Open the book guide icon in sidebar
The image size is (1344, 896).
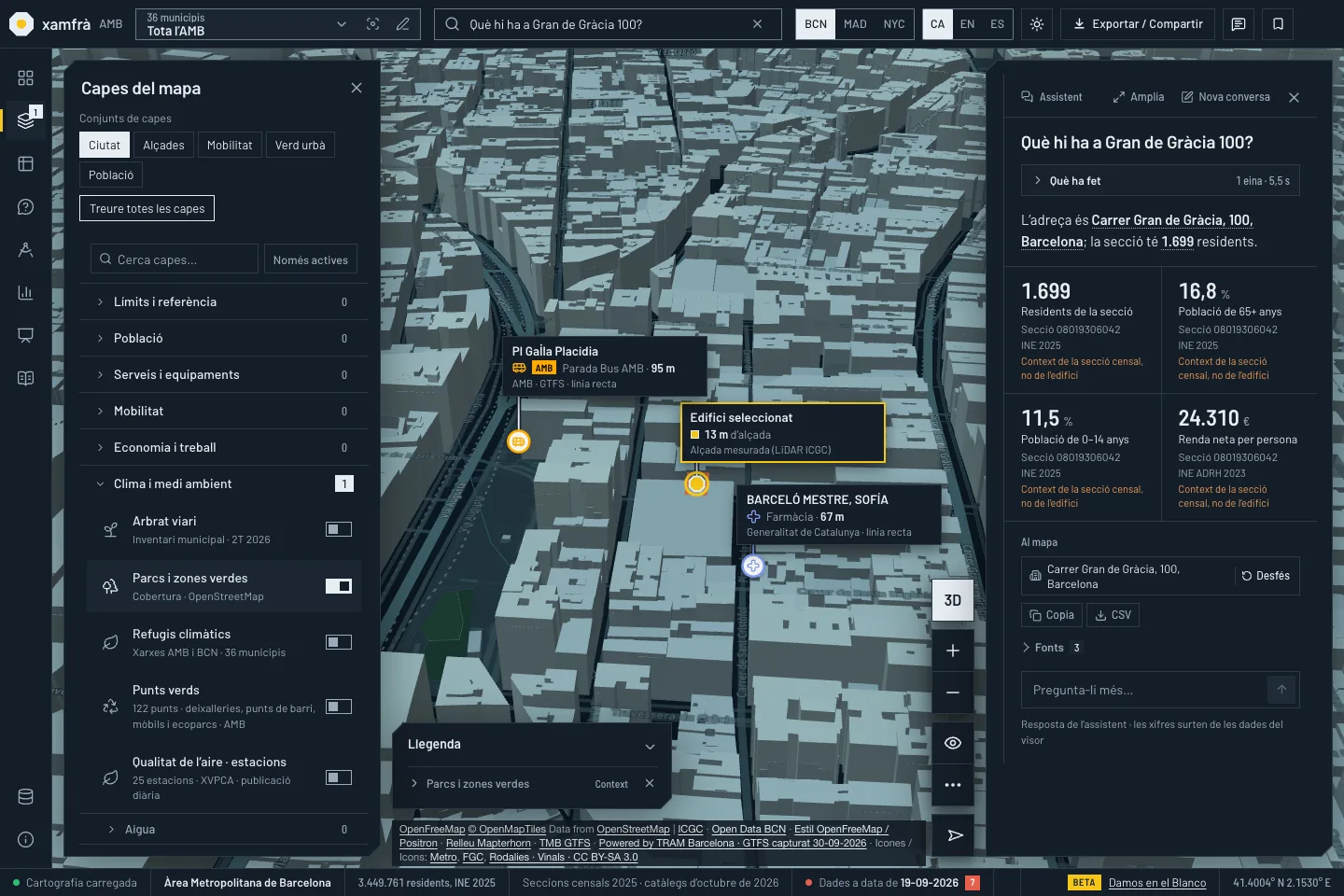pyautogui.click(x=25, y=378)
